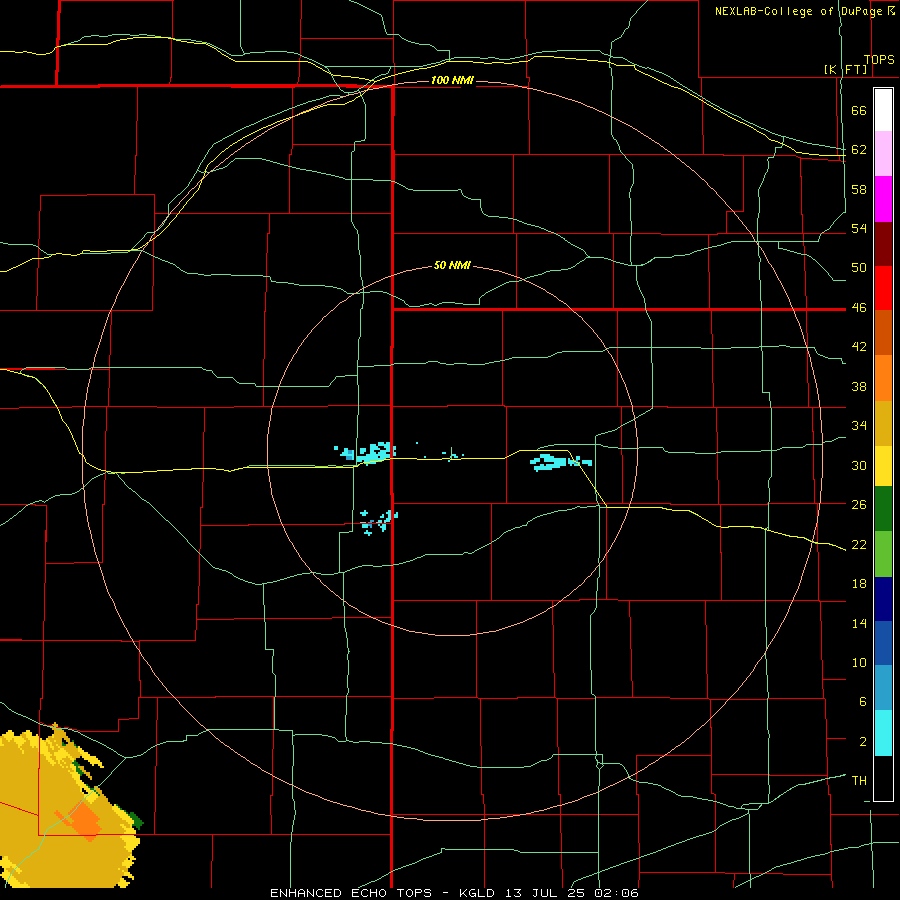The width and height of the screenshot is (900, 900).
Task: Click the yellow legend swatch near 30
Action: coord(883,466)
